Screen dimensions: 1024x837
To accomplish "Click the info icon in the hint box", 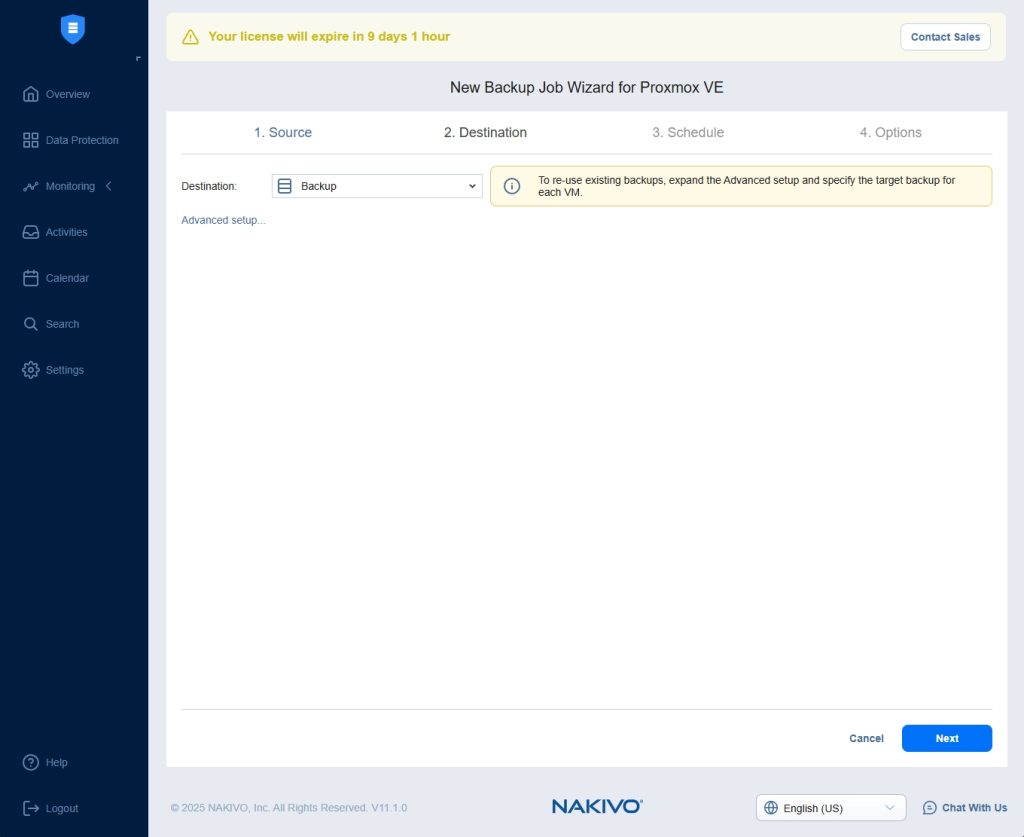I will tap(512, 186).
